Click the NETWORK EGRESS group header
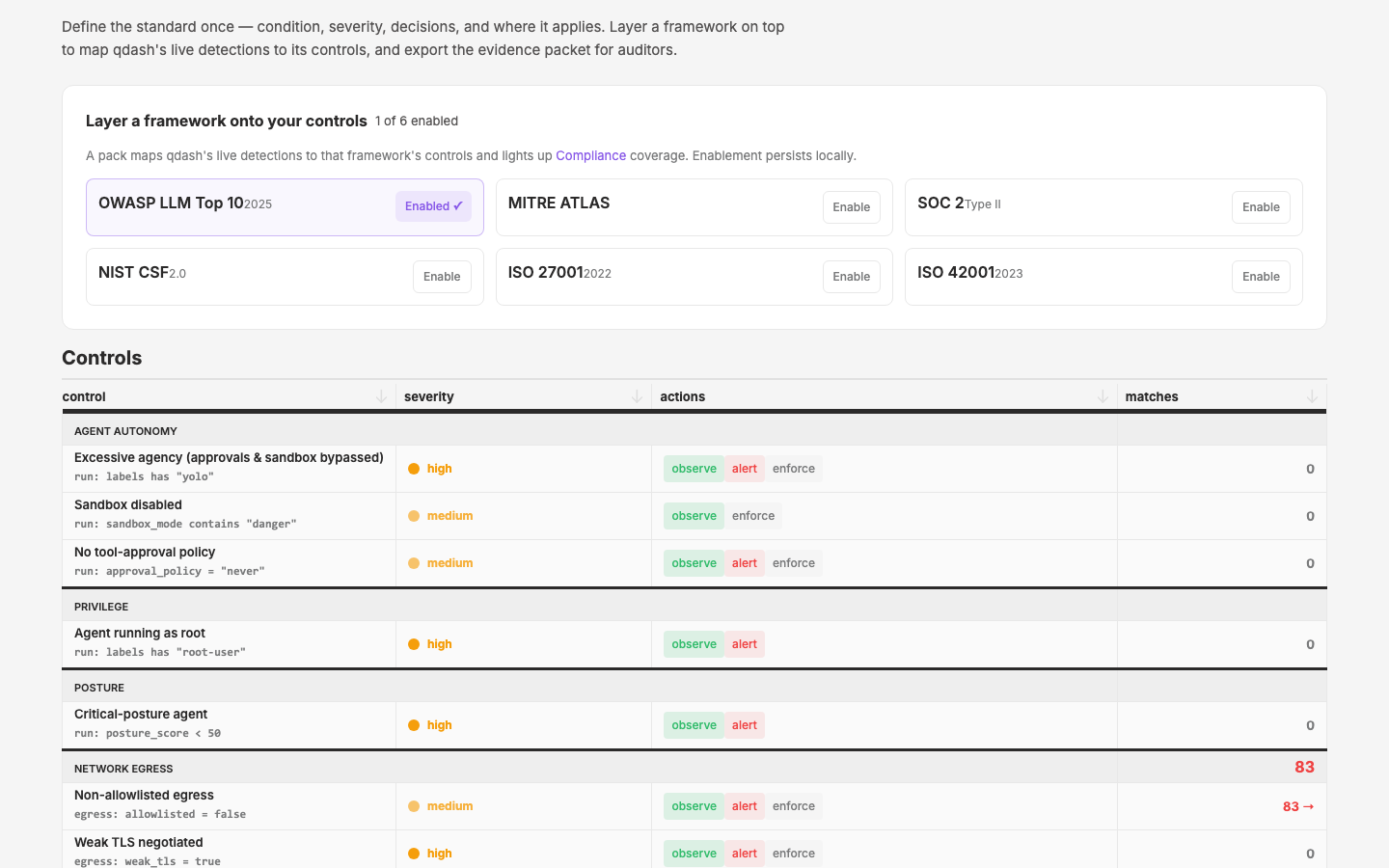 click(123, 769)
